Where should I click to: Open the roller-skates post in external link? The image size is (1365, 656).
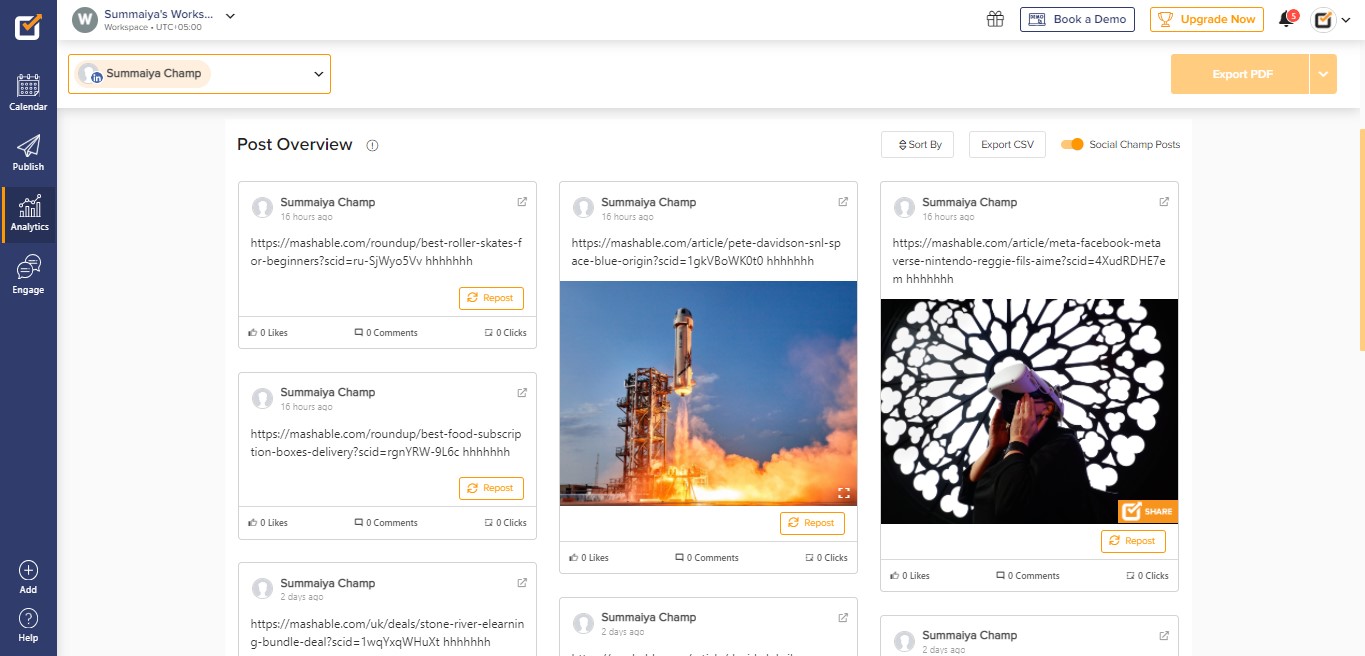tap(522, 202)
